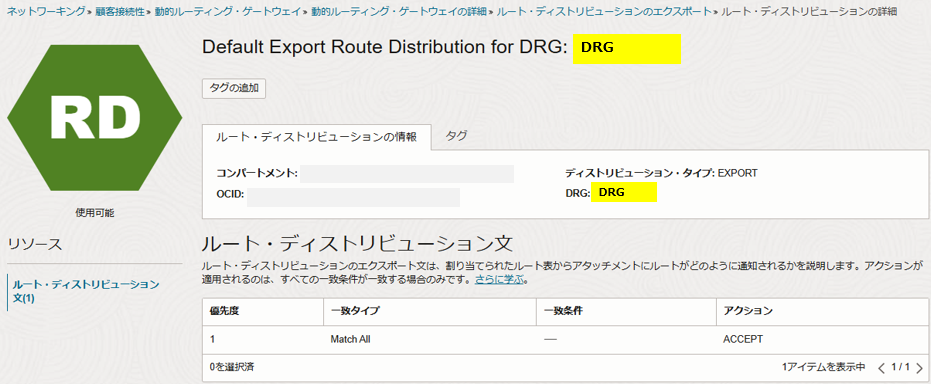Select ルート・ディストリビューション文(1) in the resources list
931x384 pixels.
[x=86, y=291]
